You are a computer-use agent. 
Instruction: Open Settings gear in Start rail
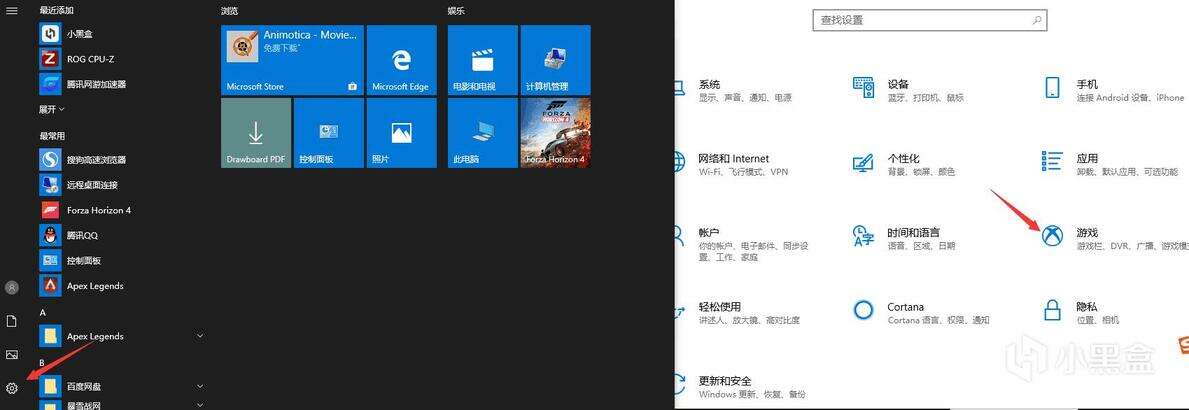[x=11, y=388]
